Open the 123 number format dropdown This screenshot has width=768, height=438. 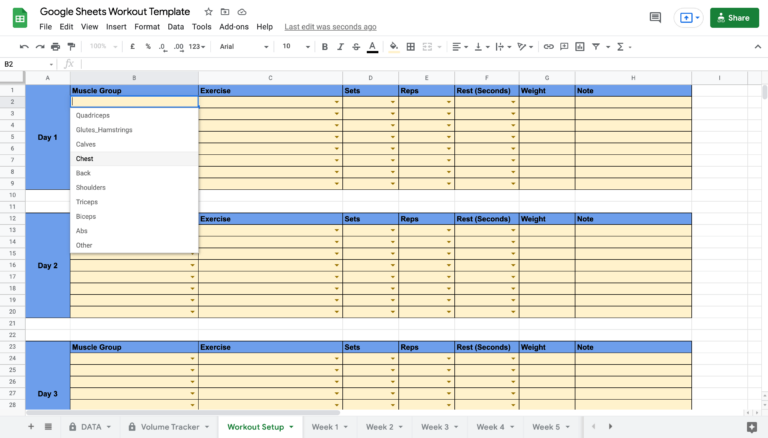coord(197,47)
